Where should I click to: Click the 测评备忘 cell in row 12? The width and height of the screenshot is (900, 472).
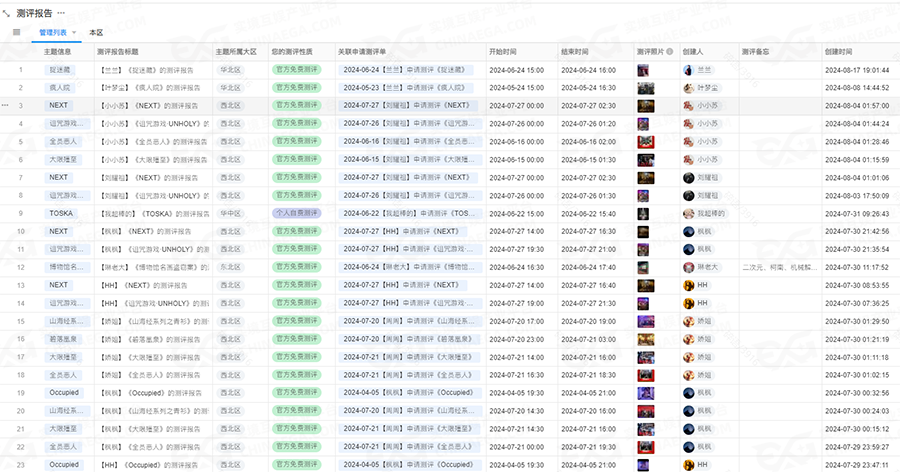(777, 267)
